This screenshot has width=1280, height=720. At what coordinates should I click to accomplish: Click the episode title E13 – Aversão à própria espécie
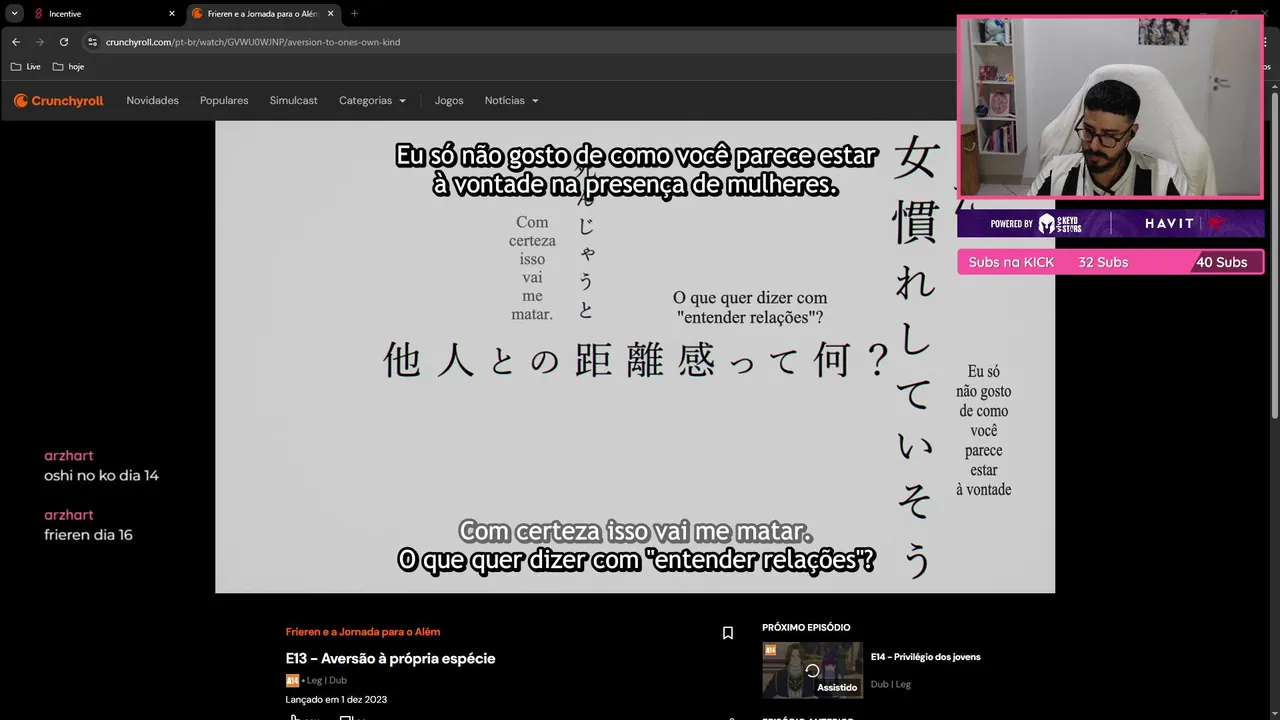tap(390, 659)
